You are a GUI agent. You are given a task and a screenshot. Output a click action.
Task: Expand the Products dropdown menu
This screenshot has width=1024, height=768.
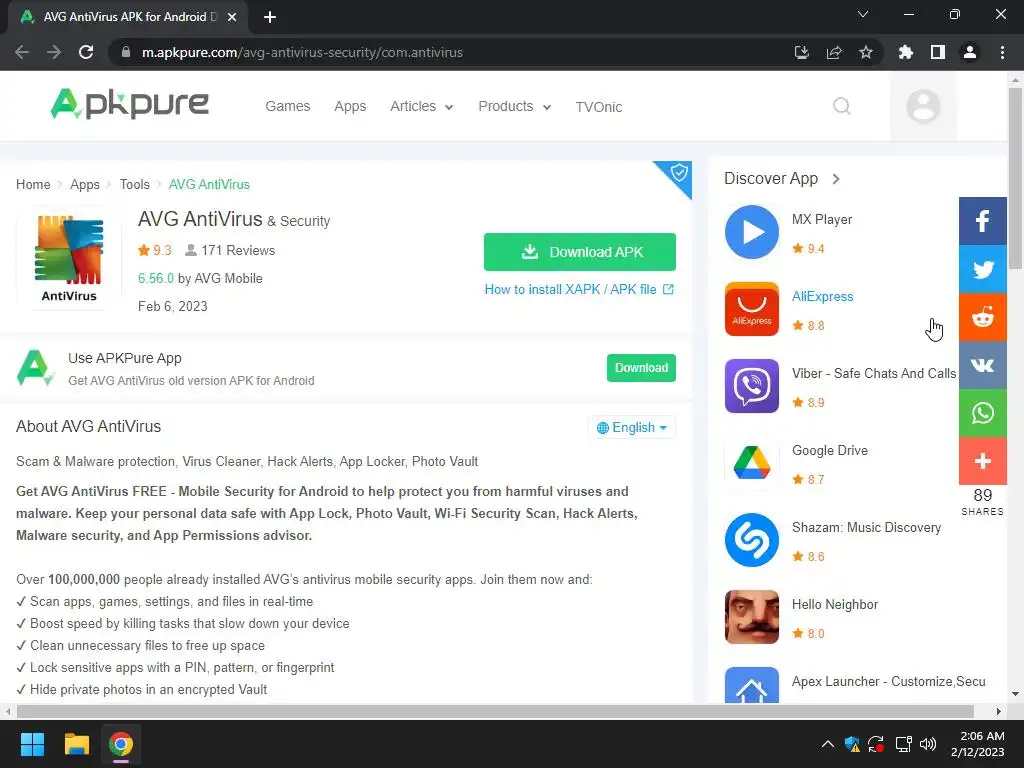point(515,106)
